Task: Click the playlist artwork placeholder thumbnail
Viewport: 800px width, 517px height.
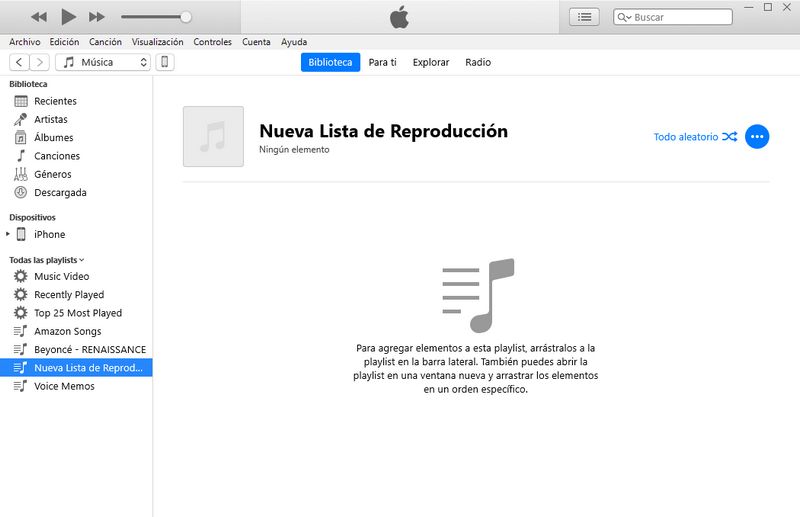Action: tap(213, 136)
